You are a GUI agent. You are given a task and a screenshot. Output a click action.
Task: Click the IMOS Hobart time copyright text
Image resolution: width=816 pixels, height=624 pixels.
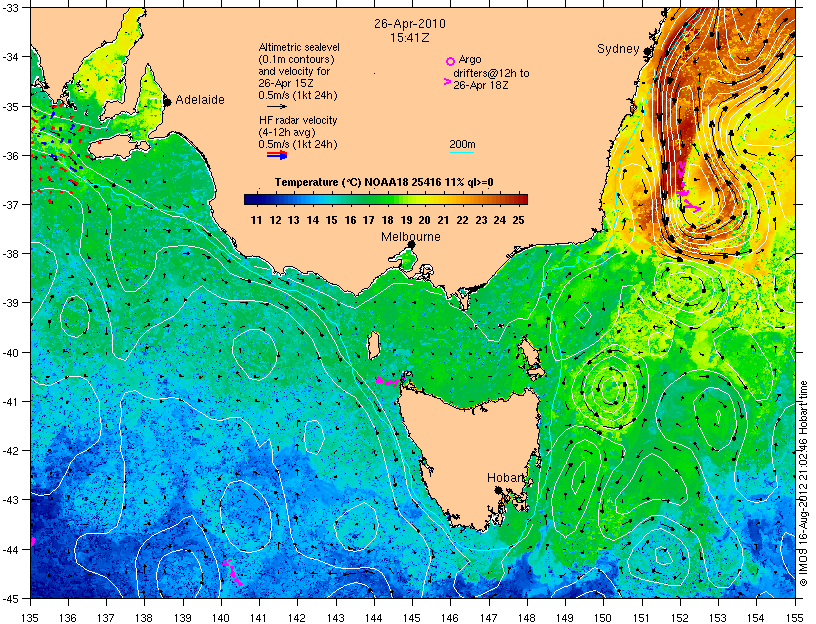point(803,484)
